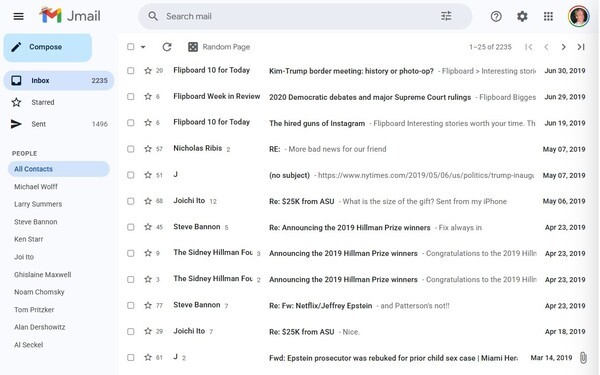Click the search magnifier icon

pos(153,16)
